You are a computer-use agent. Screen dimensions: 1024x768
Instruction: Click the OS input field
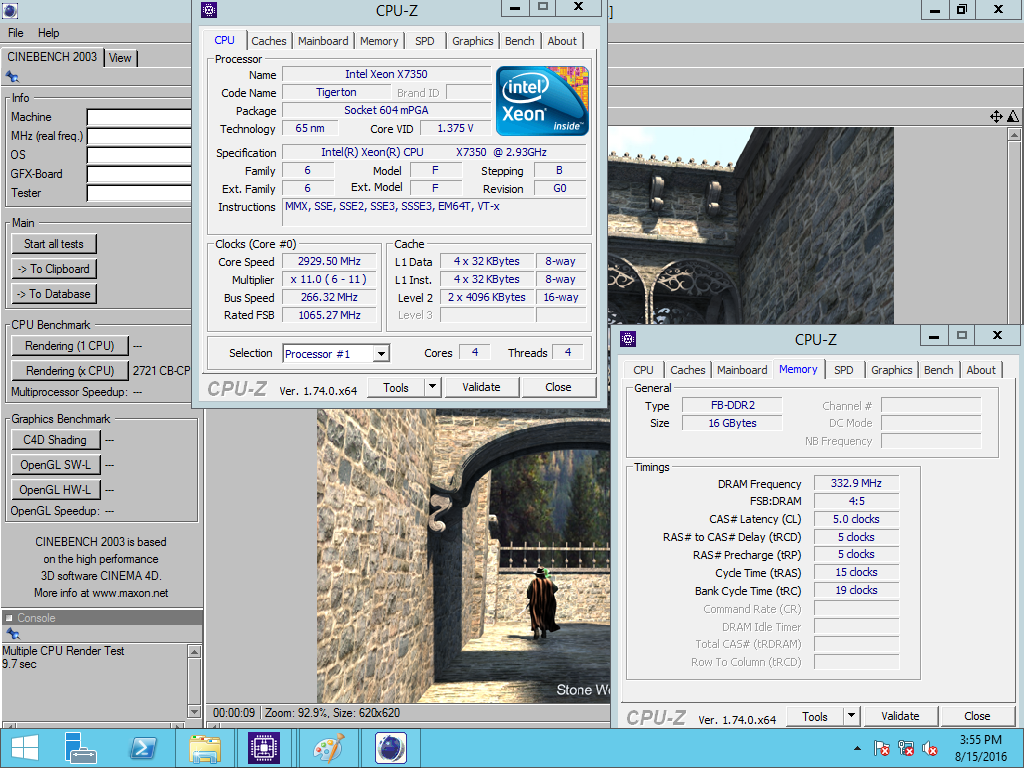tap(139, 155)
